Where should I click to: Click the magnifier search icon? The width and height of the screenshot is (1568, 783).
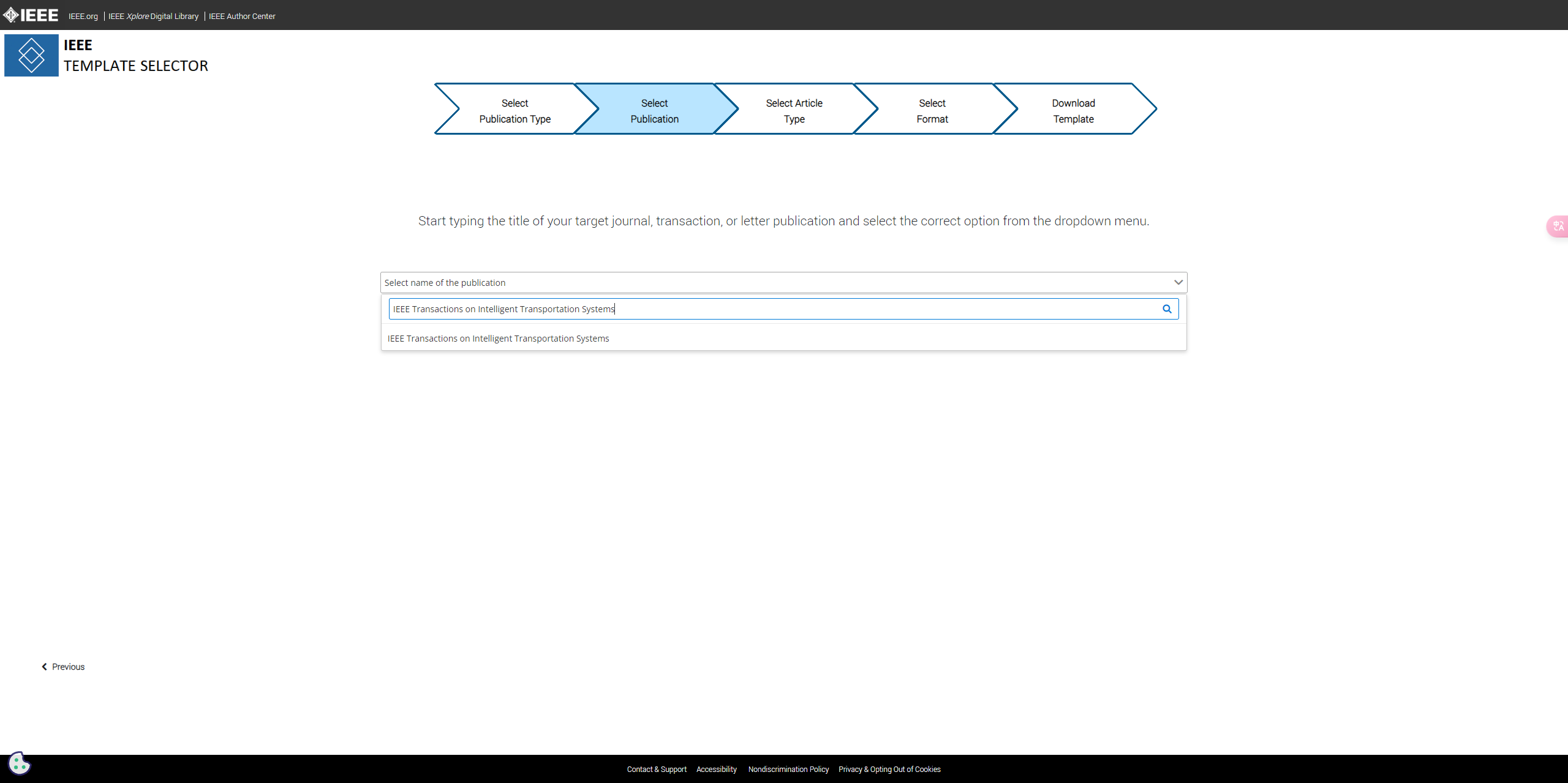click(x=1167, y=309)
